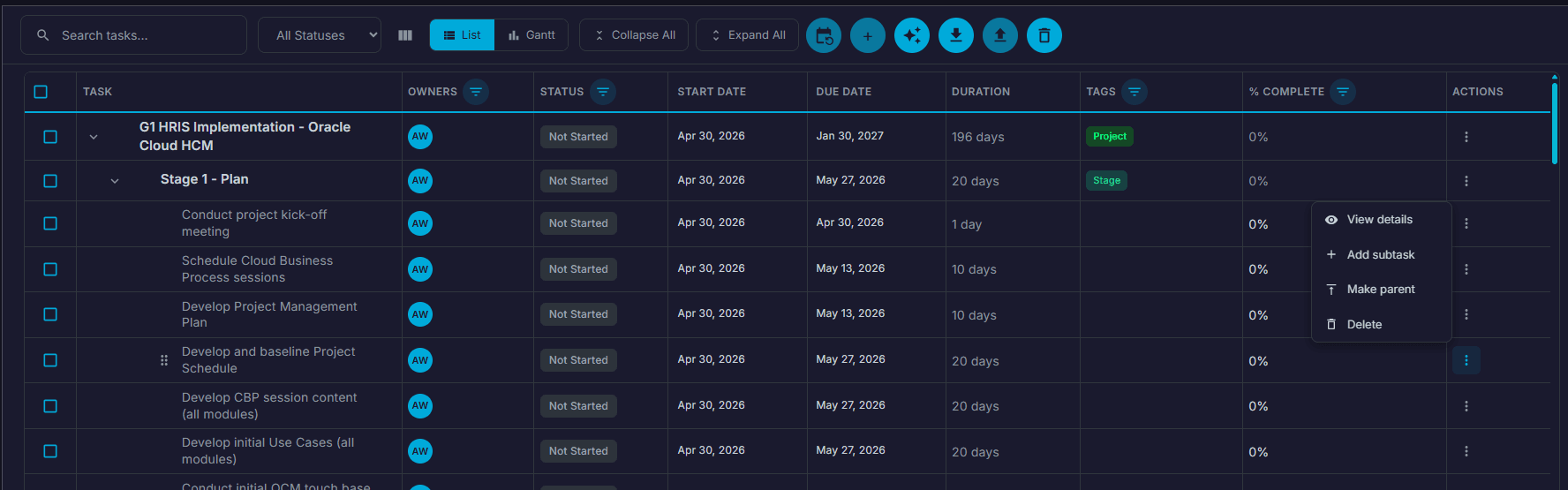This screenshot has width=1568, height=490.
Task: Select checkbox for Conduct project kick-off meeting
Action: pos(50,223)
